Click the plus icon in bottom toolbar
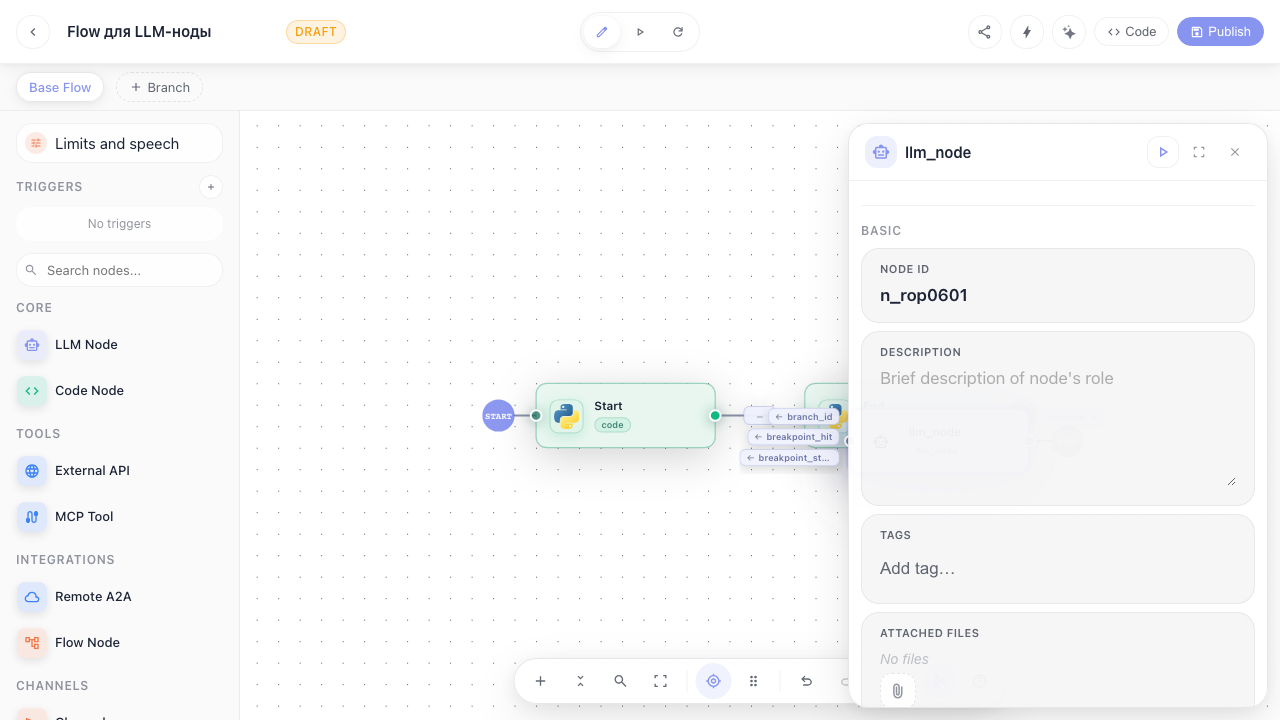This screenshot has height=720, width=1280. point(540,681)
